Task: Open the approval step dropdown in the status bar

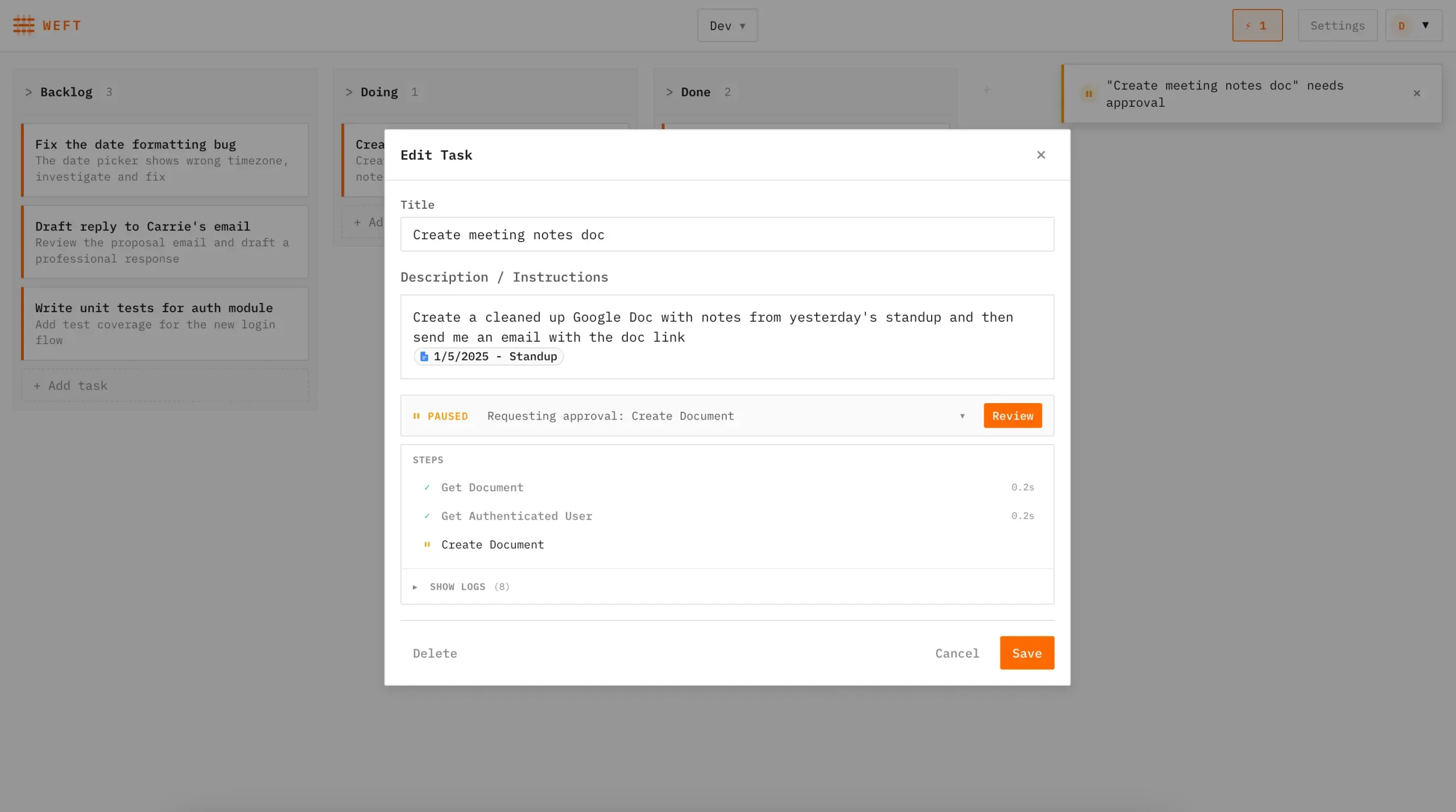Action: click(962, 416)
